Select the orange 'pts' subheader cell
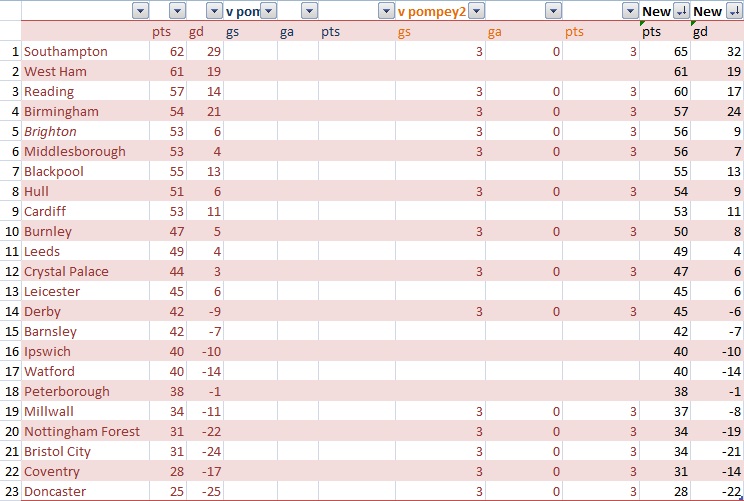744x501 pixels. [601, 31]
